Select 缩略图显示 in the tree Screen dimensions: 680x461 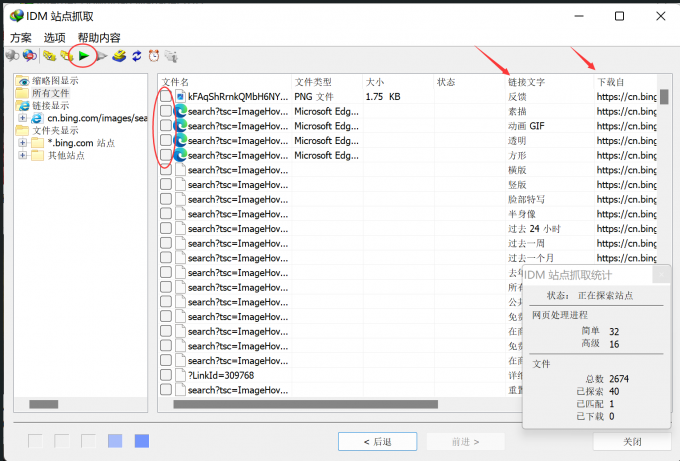(x=55, y=81)
